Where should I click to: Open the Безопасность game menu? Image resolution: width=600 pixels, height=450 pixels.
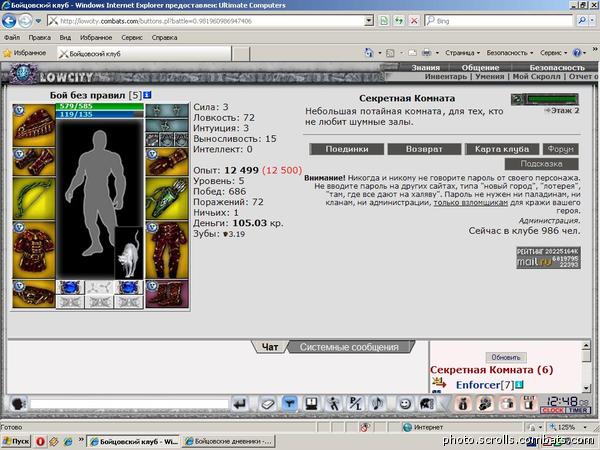[557, 67]
